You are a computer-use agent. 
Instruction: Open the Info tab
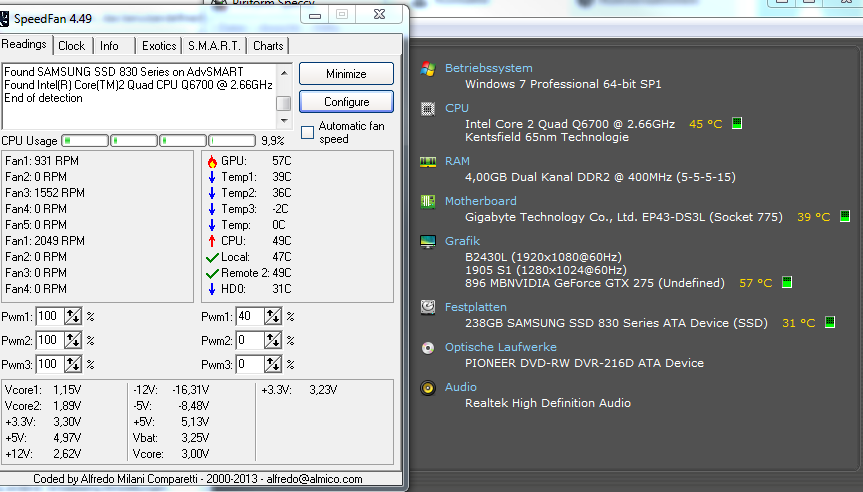[x=110, y=46]
